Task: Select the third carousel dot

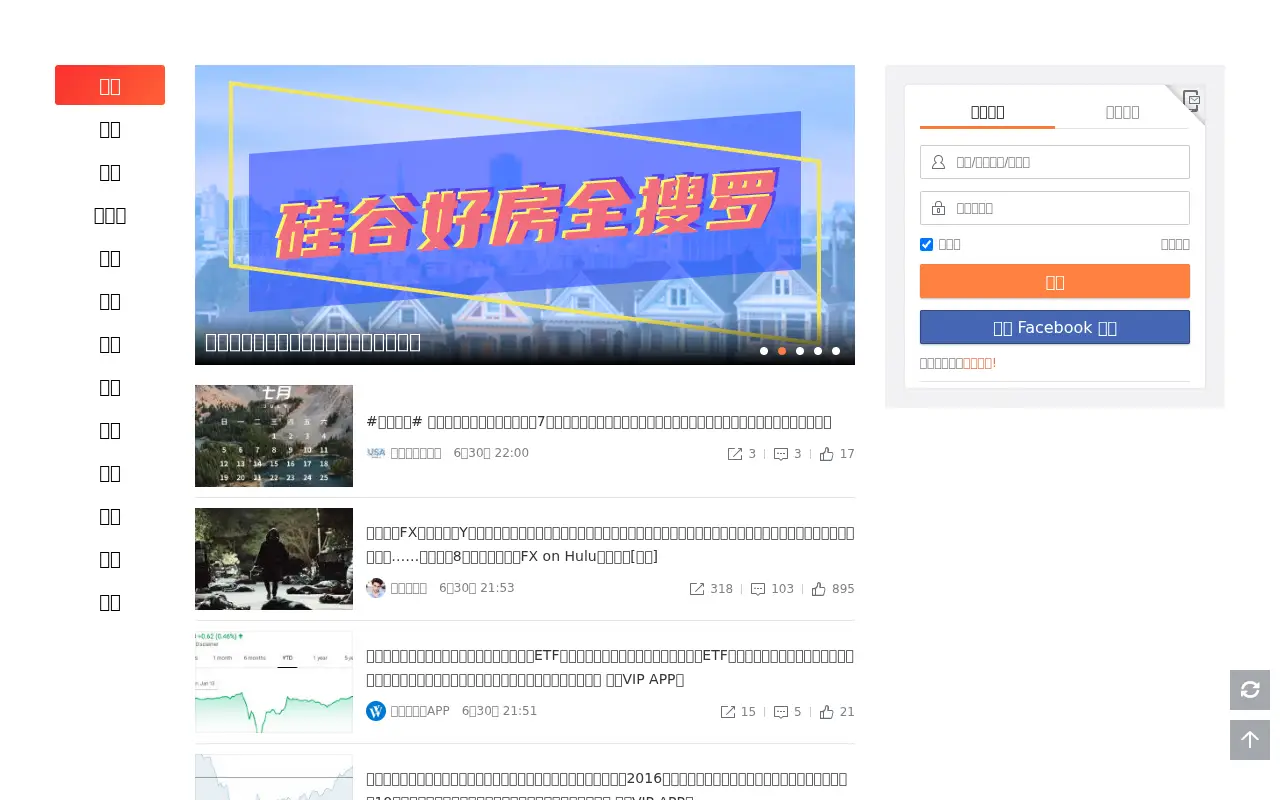Action: tap(800, 351)
